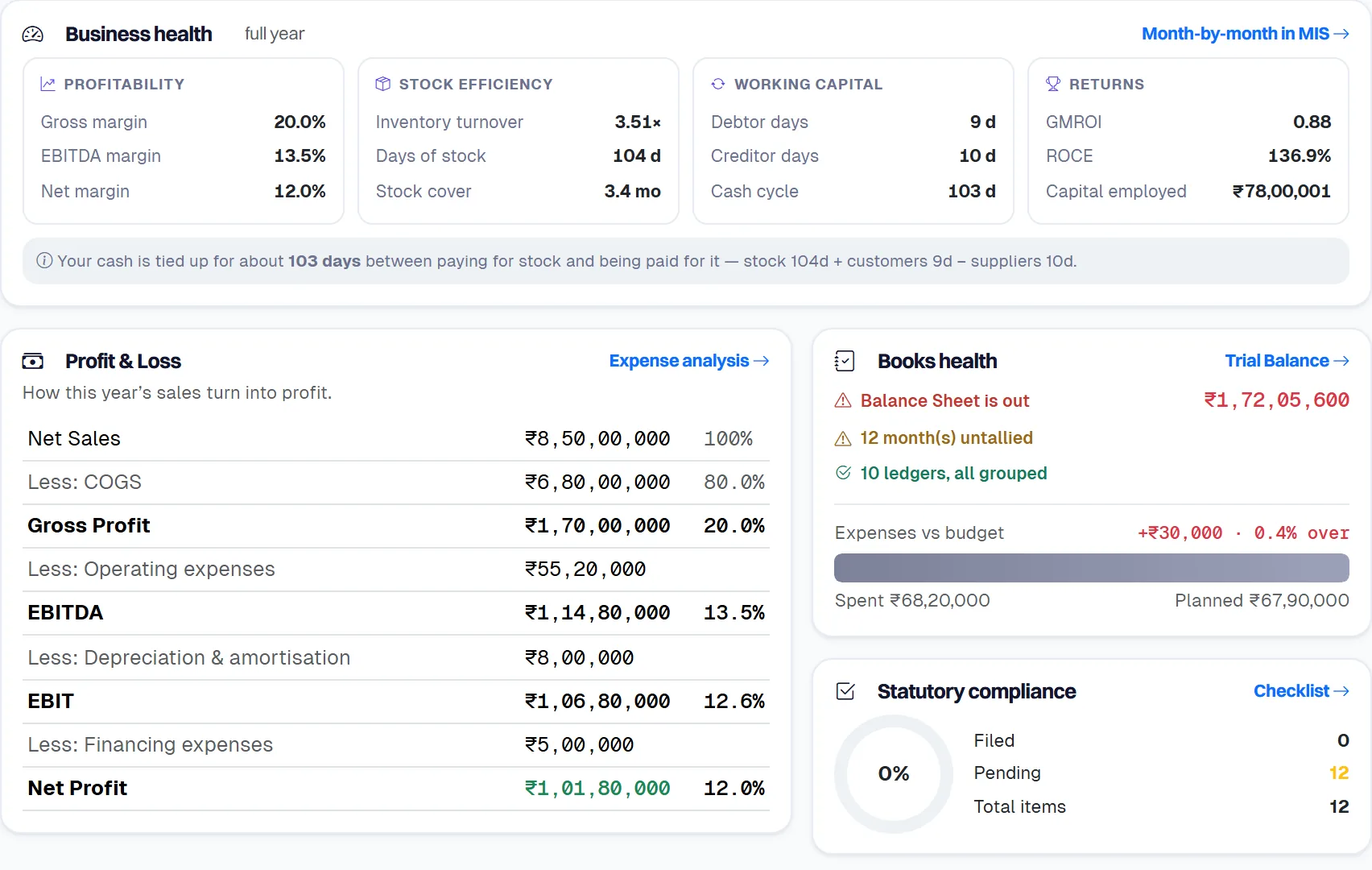The width and height of the screenshot is (1372, 870).
Task: Click the Business health gauge icon
Action: pos(33,34)
